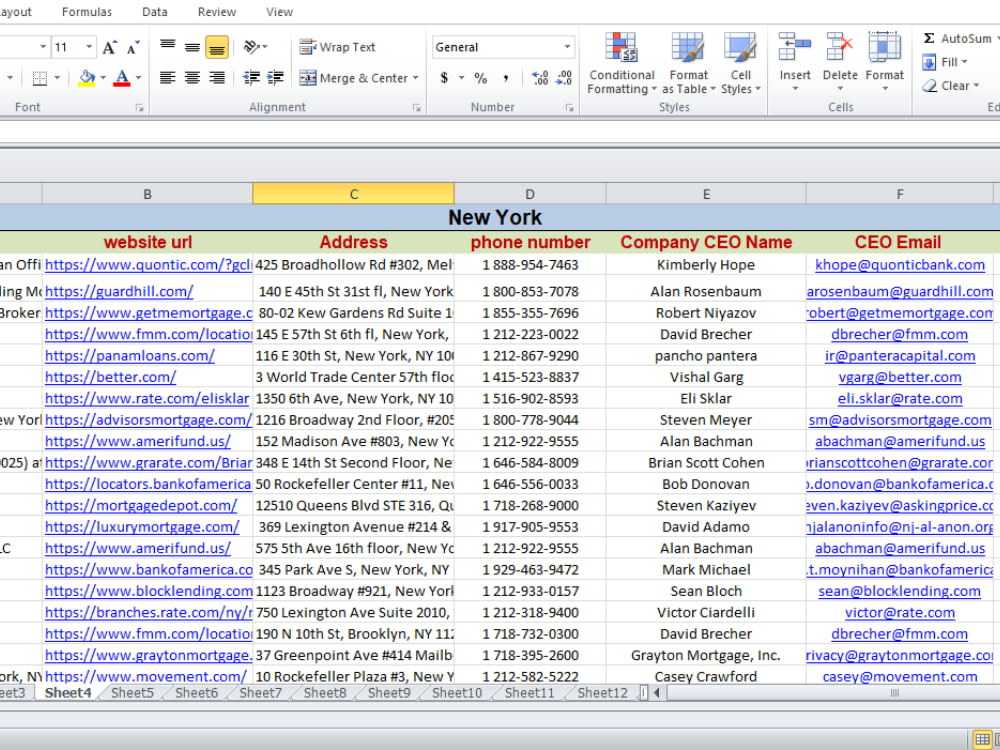Open borders dropdown arrow

pyautogui.click(x=57, y=78)
